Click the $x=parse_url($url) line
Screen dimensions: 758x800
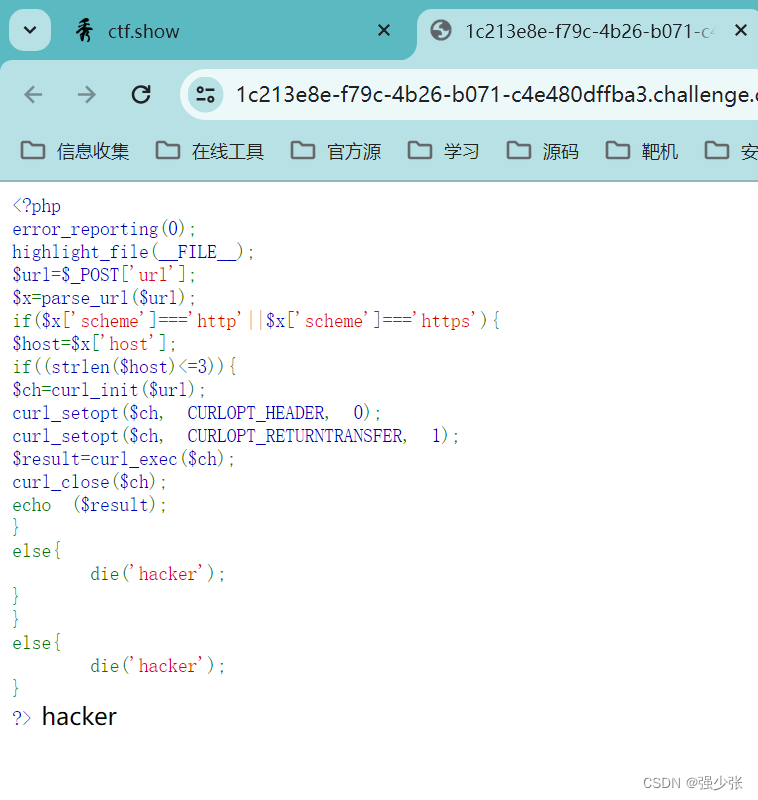pos(104,298)
